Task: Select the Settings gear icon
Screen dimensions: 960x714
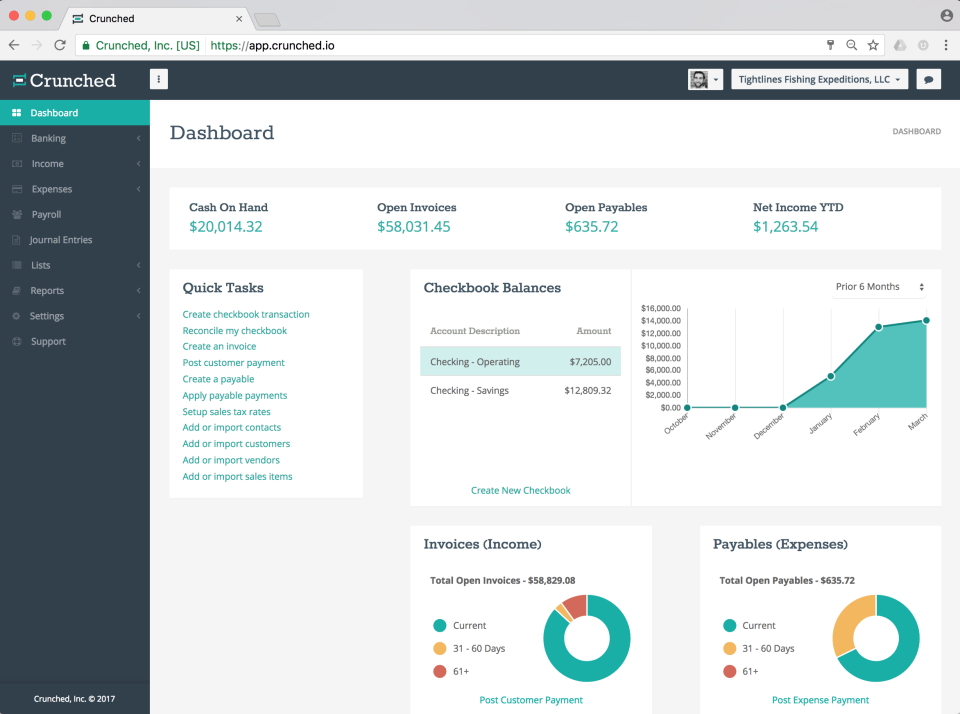Action: [x=18, y=315]
